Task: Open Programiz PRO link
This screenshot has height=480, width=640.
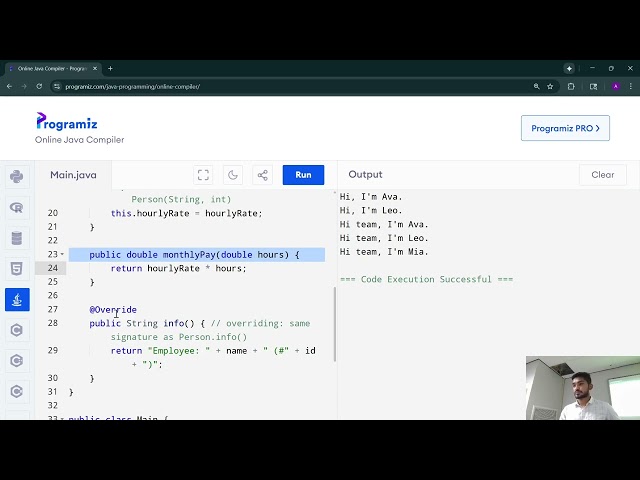Action: pos(565,128)
